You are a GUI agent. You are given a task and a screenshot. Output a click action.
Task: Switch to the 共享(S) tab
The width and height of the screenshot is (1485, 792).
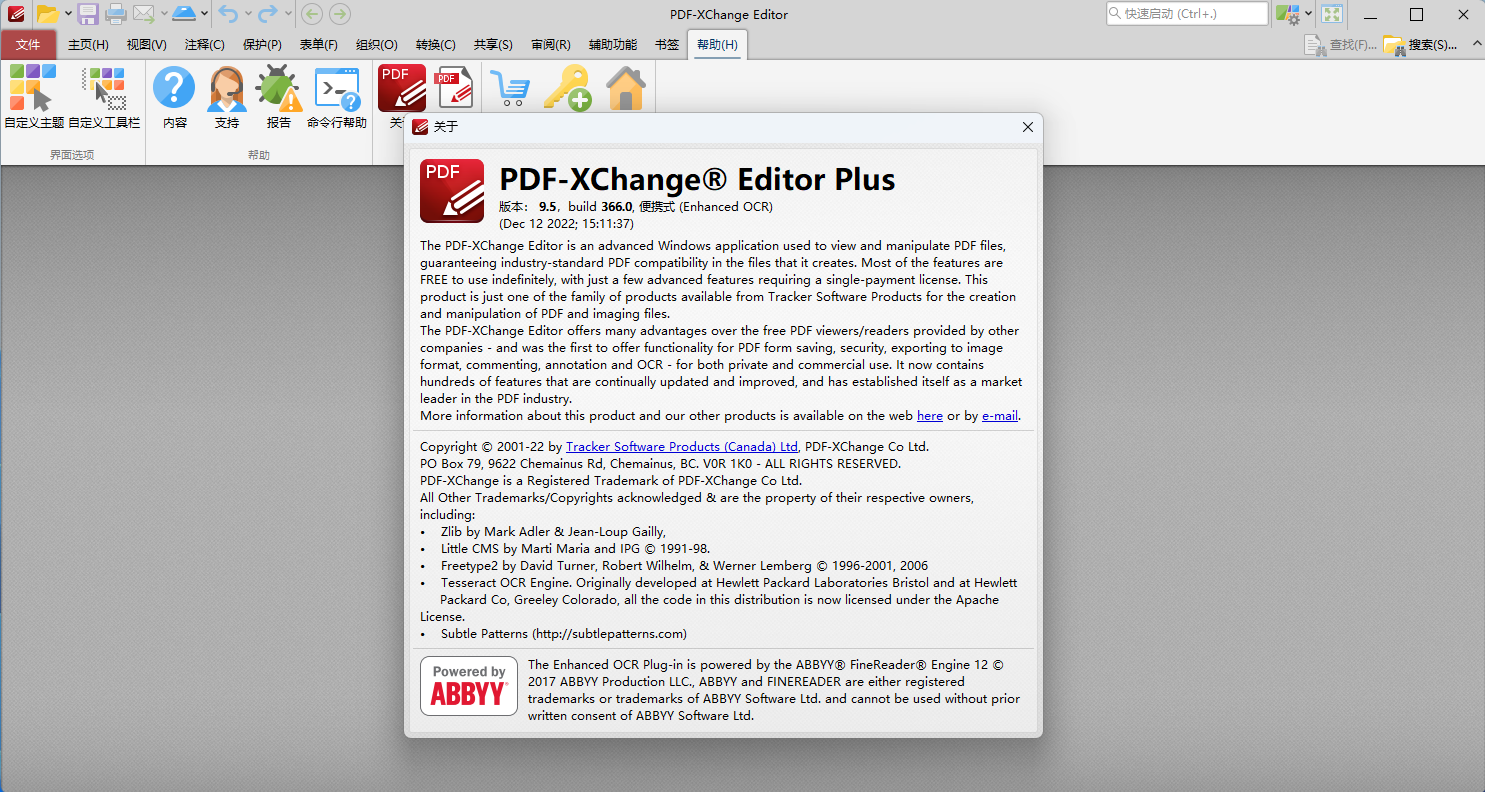(x=493, y=45)
